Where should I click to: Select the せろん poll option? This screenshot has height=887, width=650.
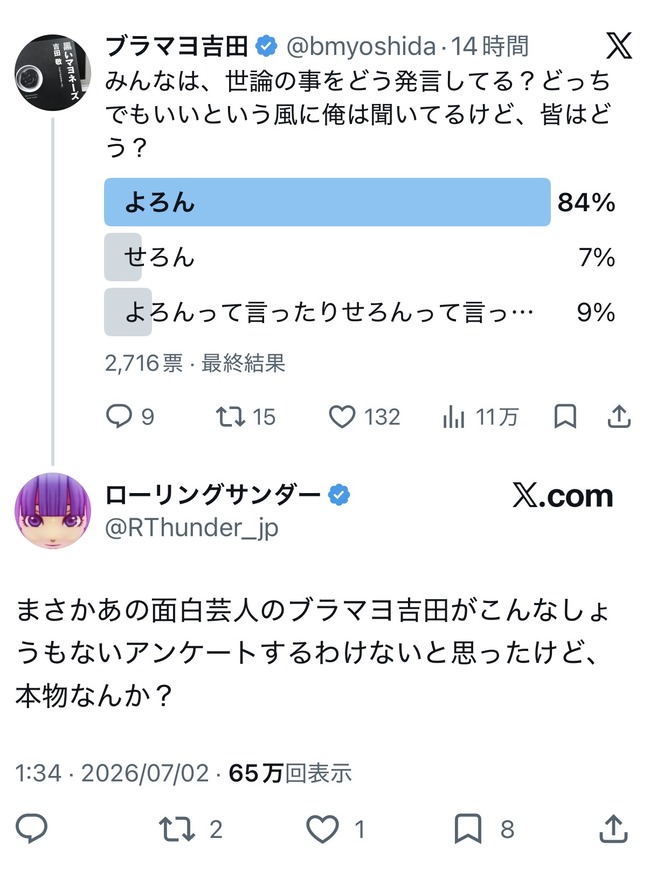point(360,257)
